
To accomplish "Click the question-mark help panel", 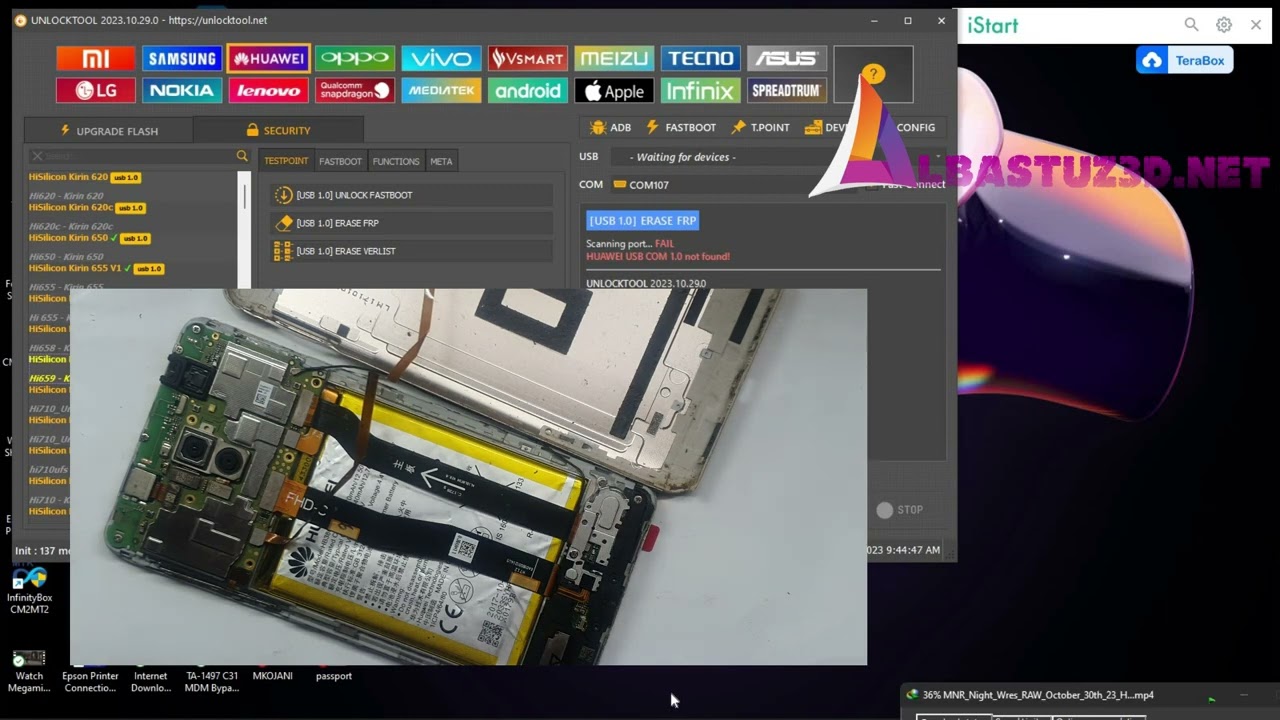I will click(873, 74).
